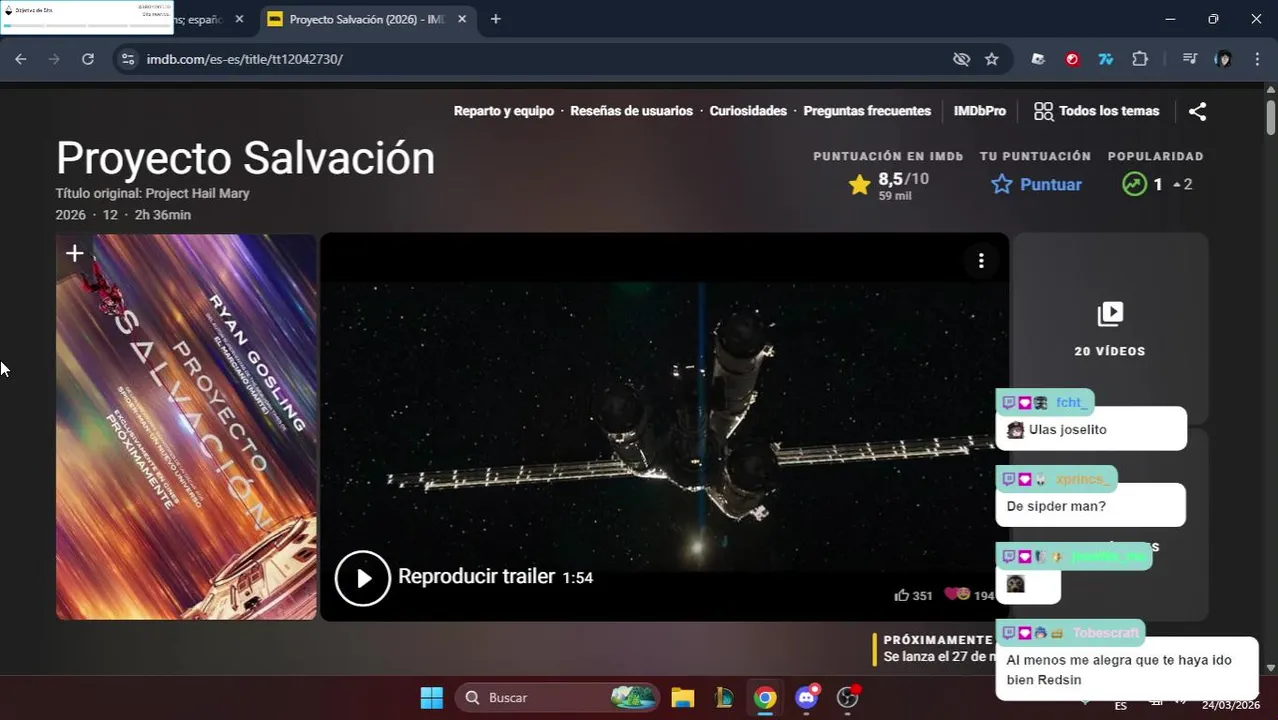Open the Chrome profile avatar
The width and height of the screenshot is (1278, 720).
pyautogui.click(x=1223, y=59)
